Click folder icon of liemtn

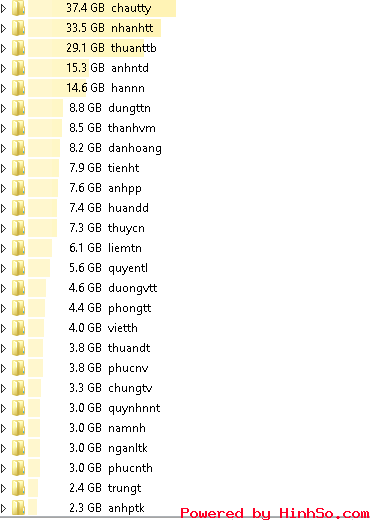[18, 248]
